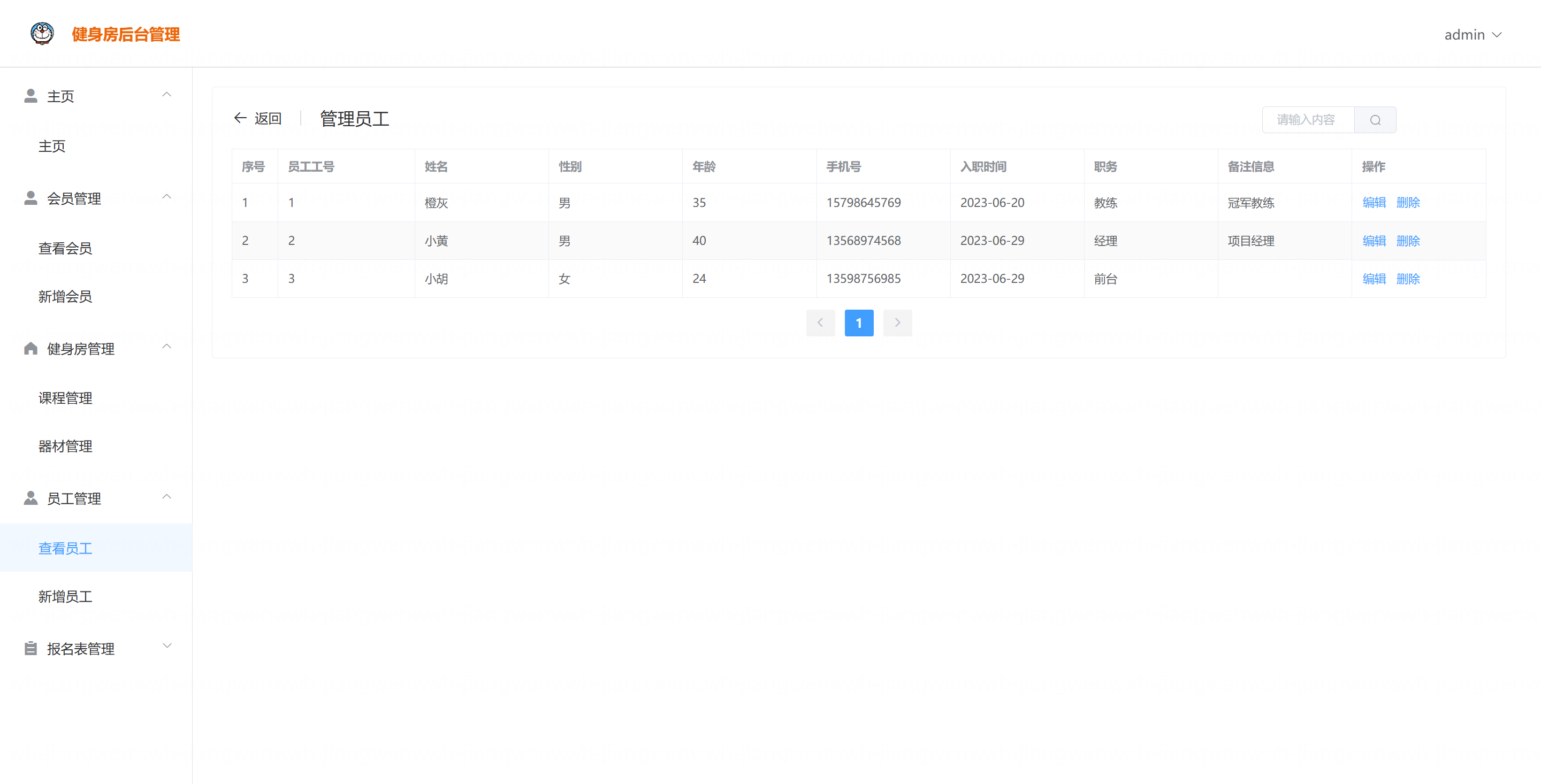
Task: Edit employee 橙灰's record
Action: (1374, 203)
